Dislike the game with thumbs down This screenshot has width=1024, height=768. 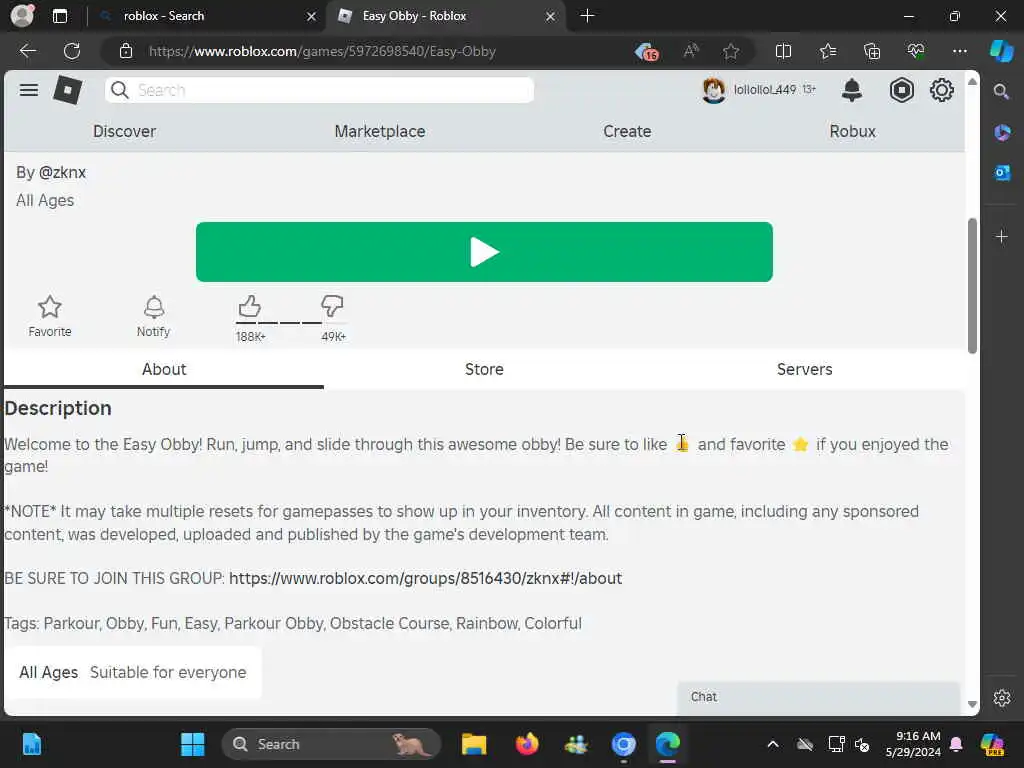click(332, 306)
